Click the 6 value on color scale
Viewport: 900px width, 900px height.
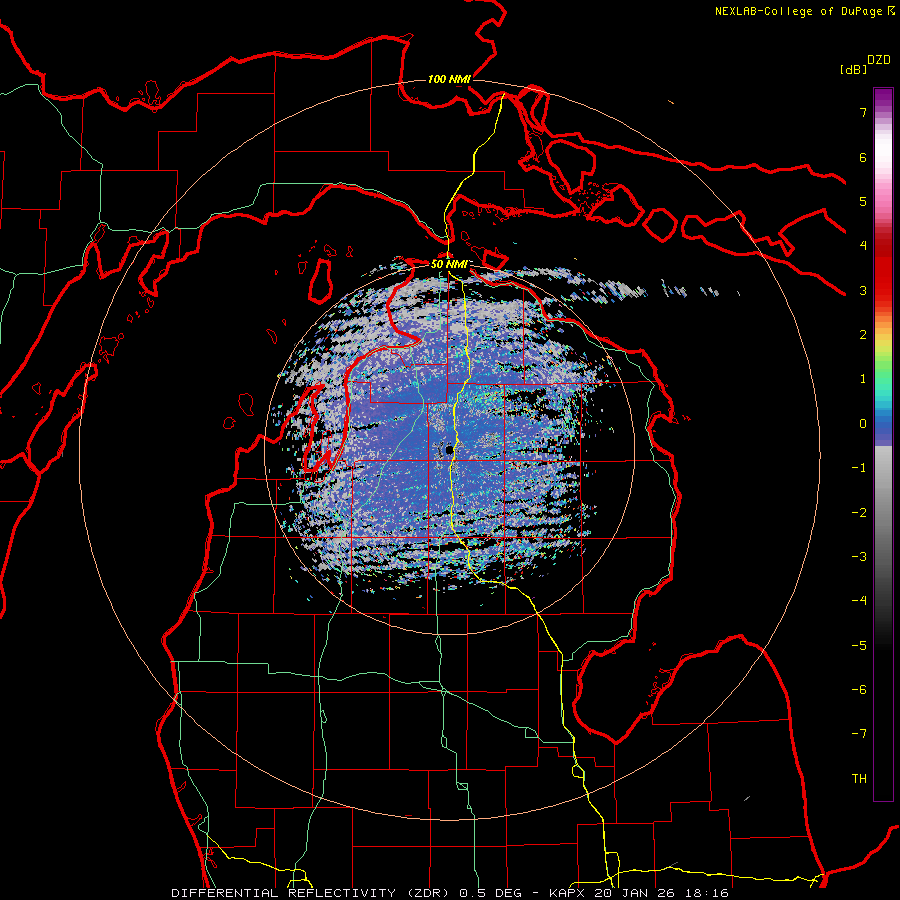pyautogui.click(x=863, y=157)
